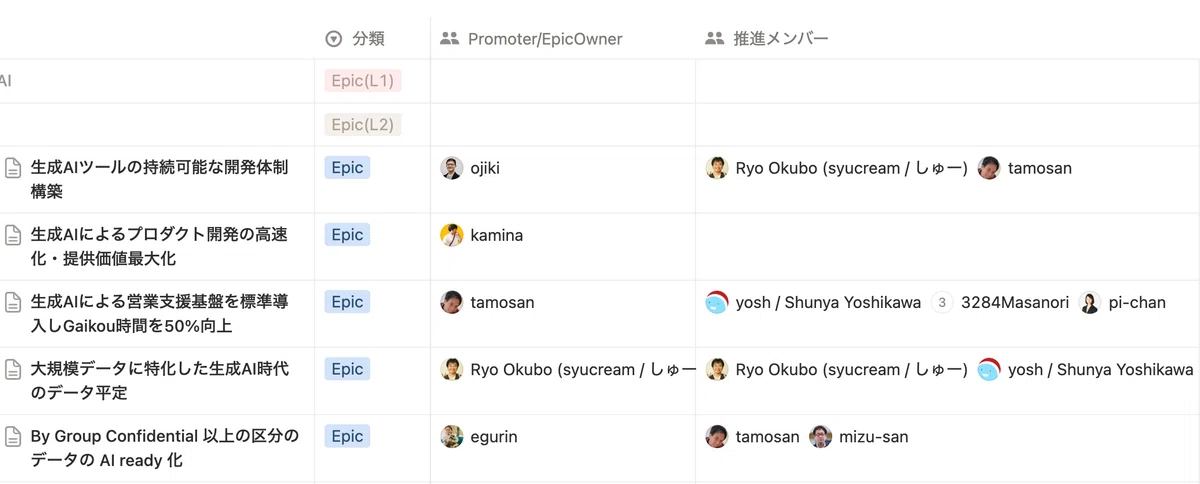Click kamina's avatar icon

tap(452, 235)
